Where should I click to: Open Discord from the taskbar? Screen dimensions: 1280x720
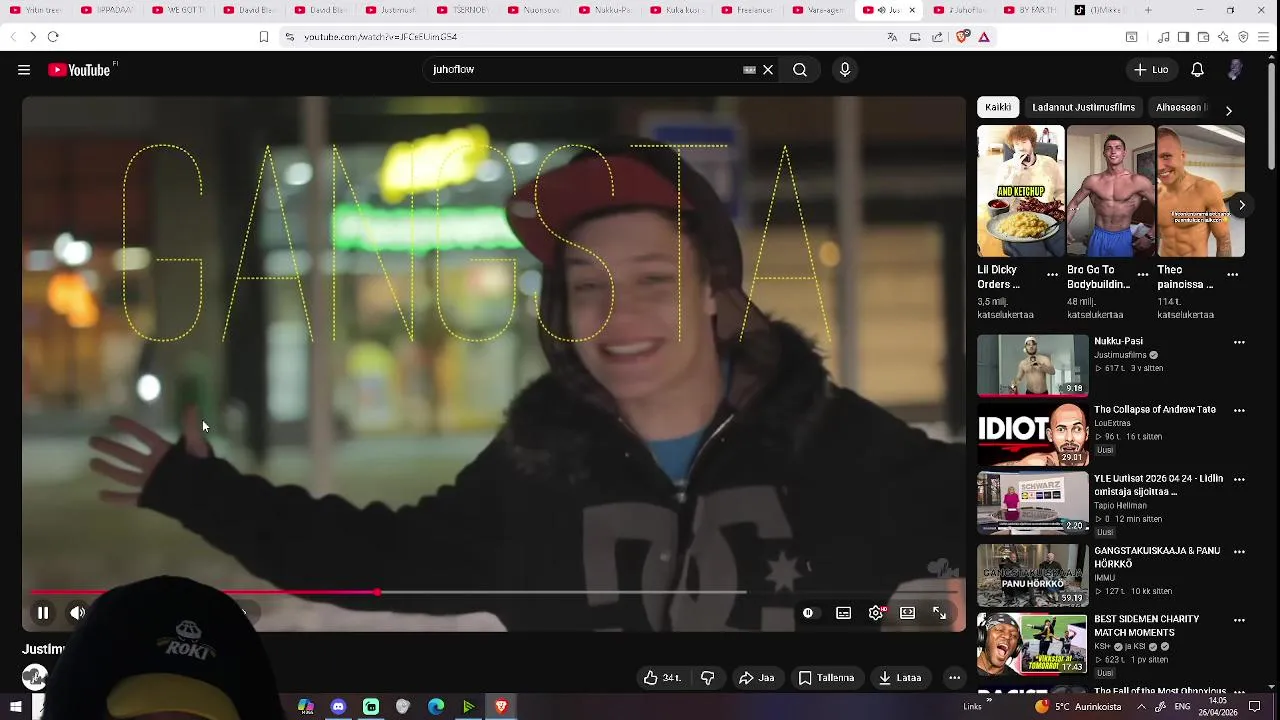click(338, 707)
